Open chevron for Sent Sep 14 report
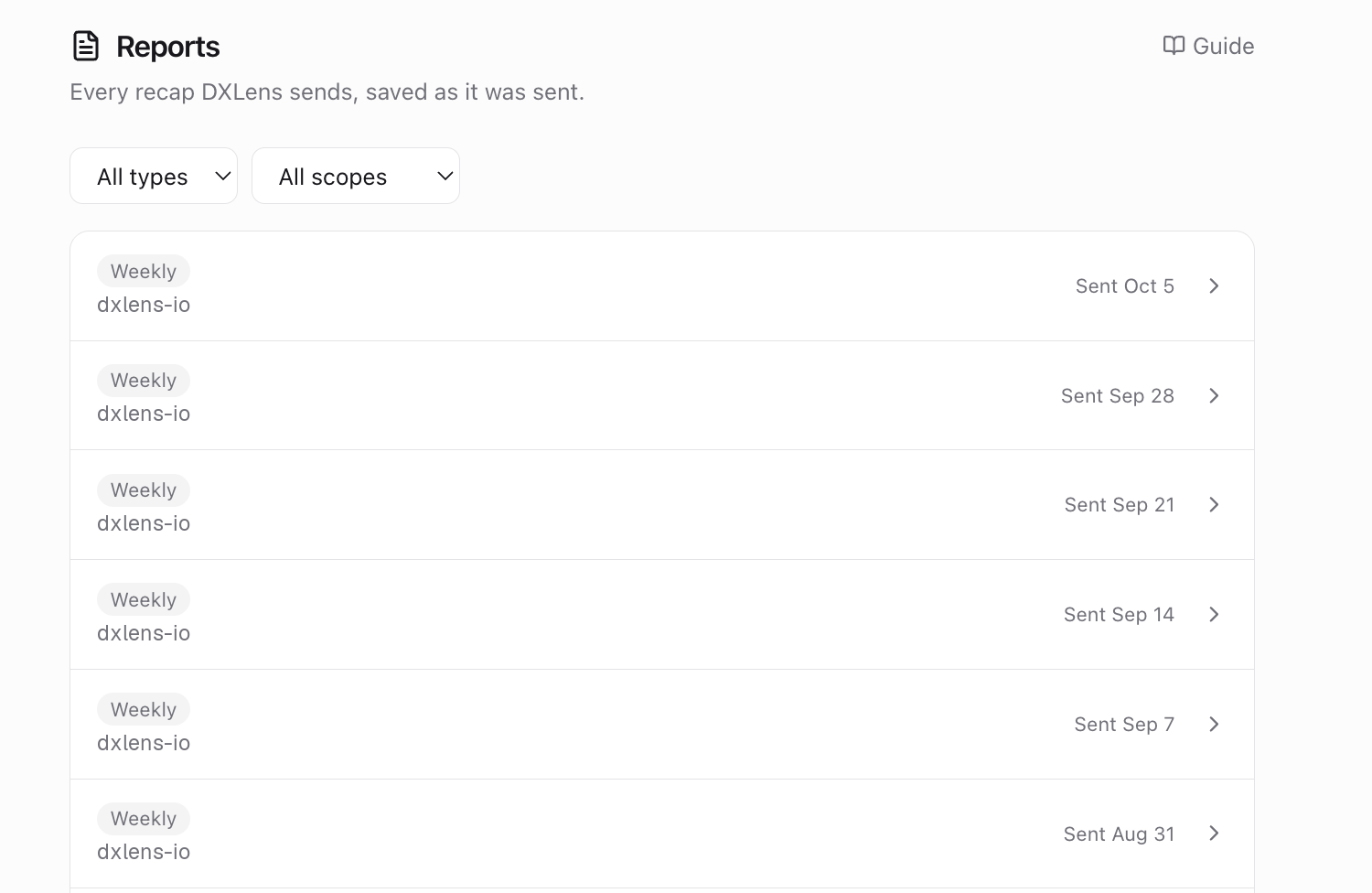The width and height of the screenshot is (1372, 893). (1214, 615)
